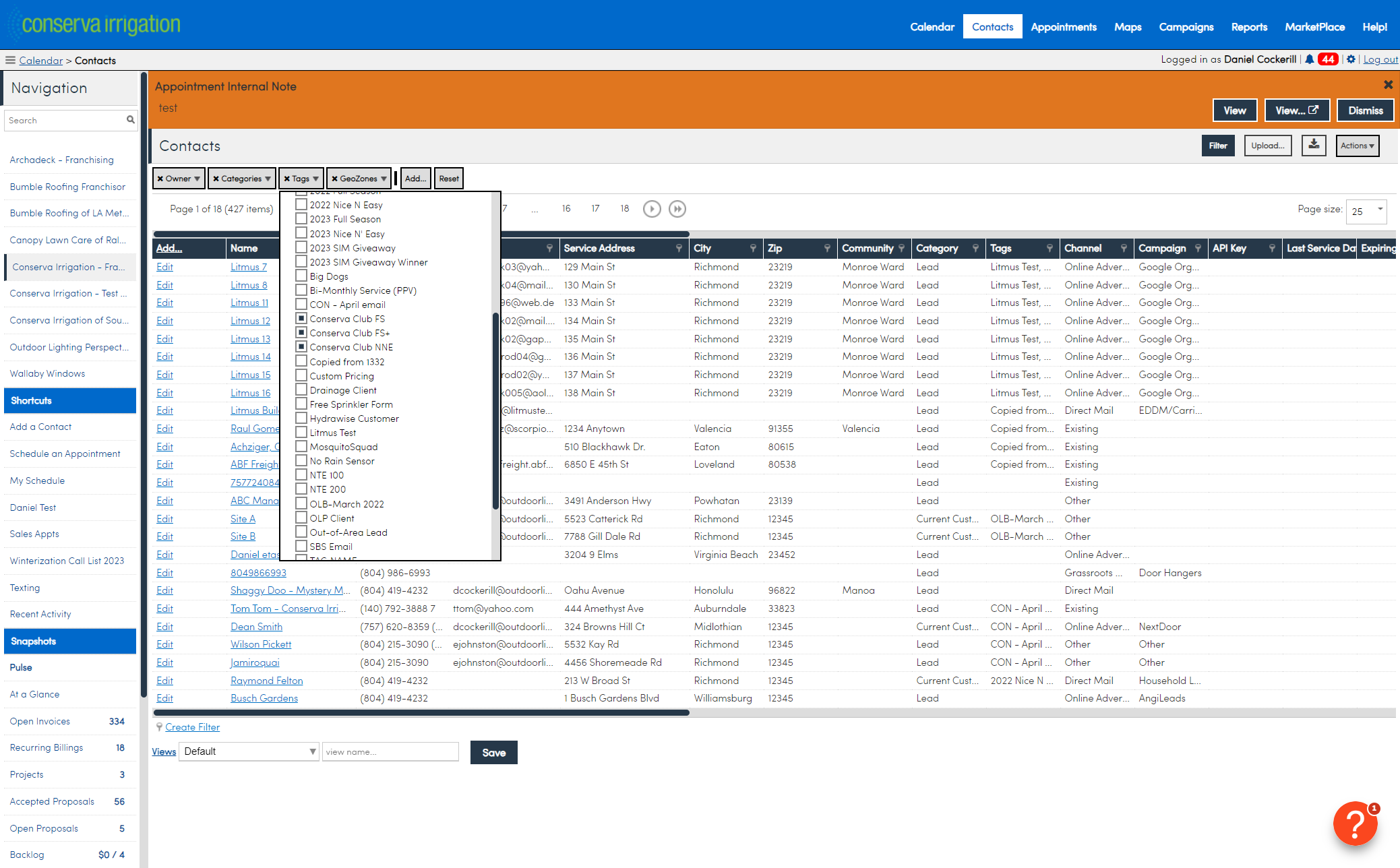Uncheck the Conserva Club NNE tag
This screenshot has height=868, width=1400.
pyautogui.click(x=301, y=346)
